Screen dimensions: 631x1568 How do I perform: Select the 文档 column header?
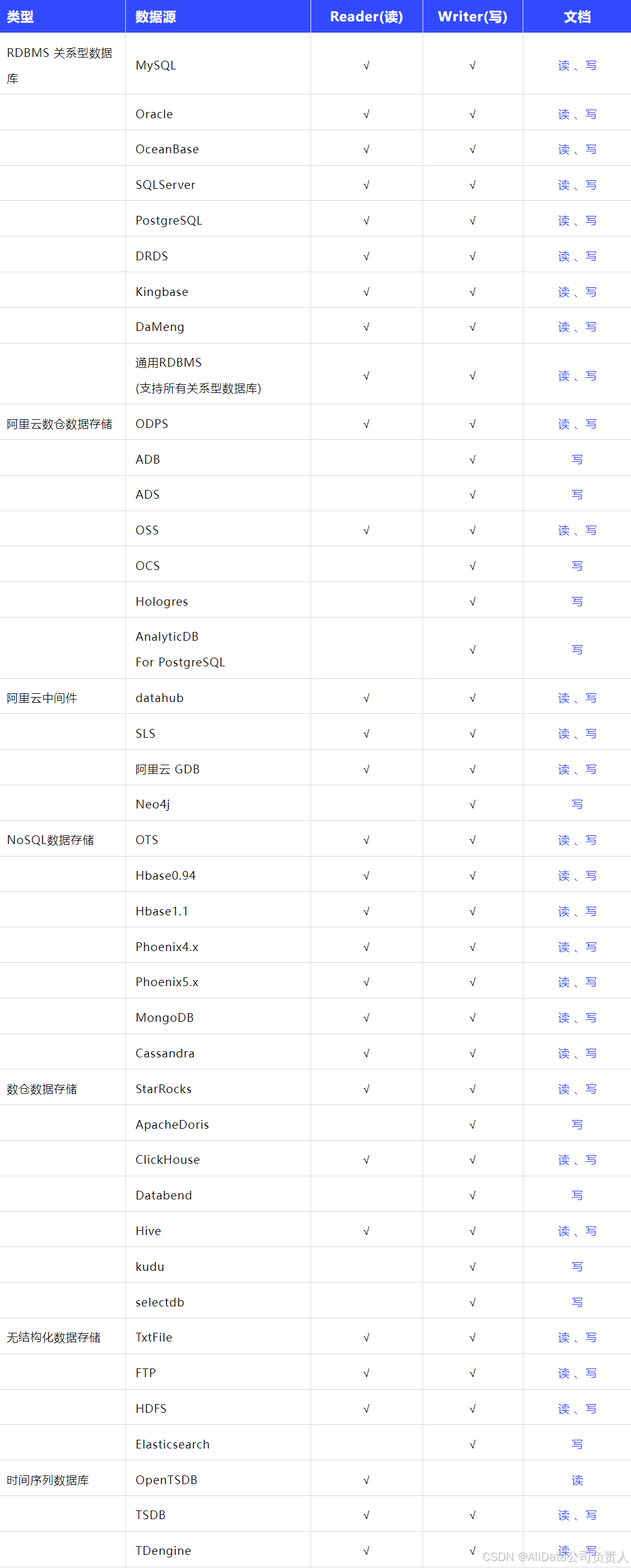577,16
